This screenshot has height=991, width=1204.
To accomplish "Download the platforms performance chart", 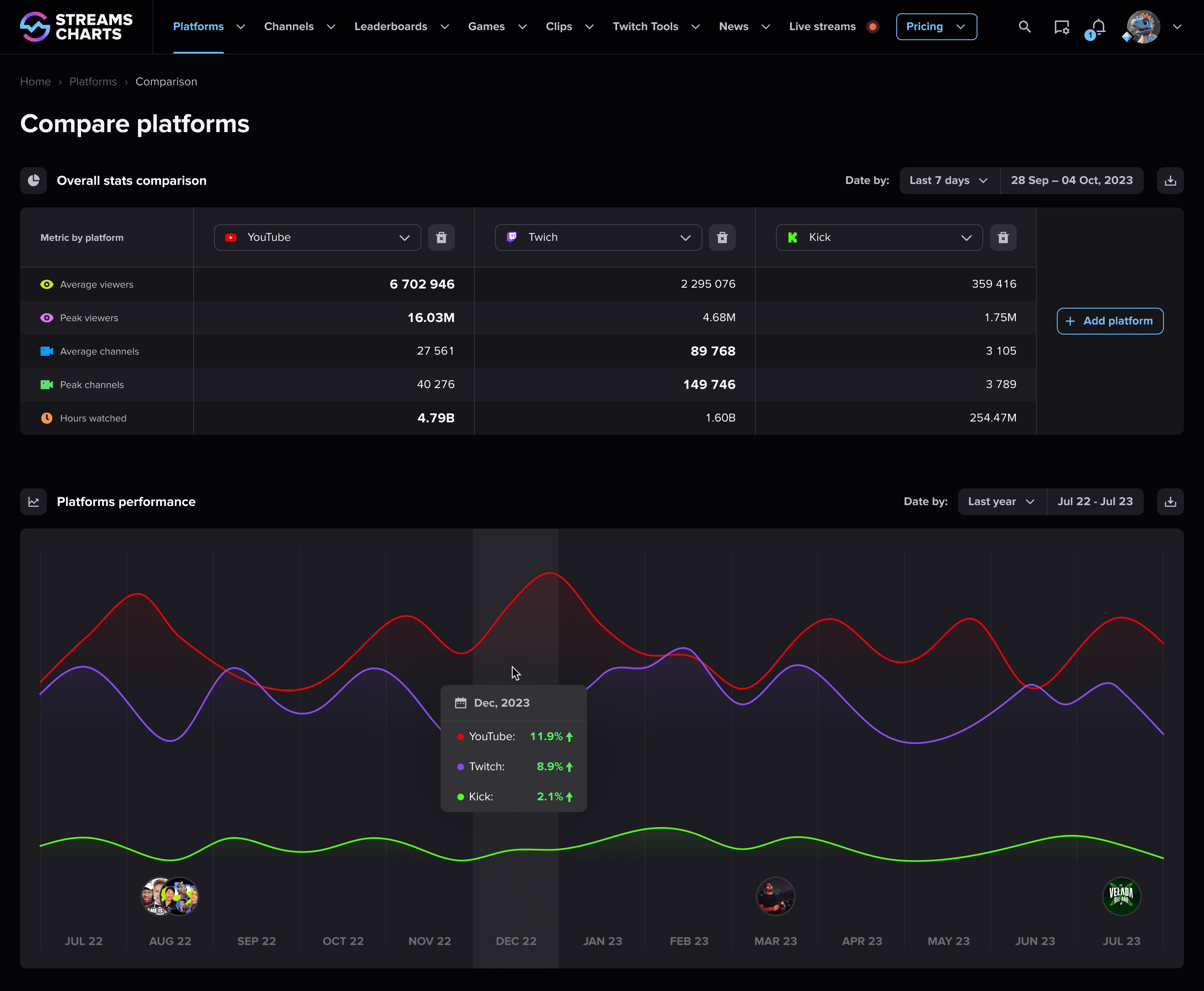I will (x=1170, y=502).
